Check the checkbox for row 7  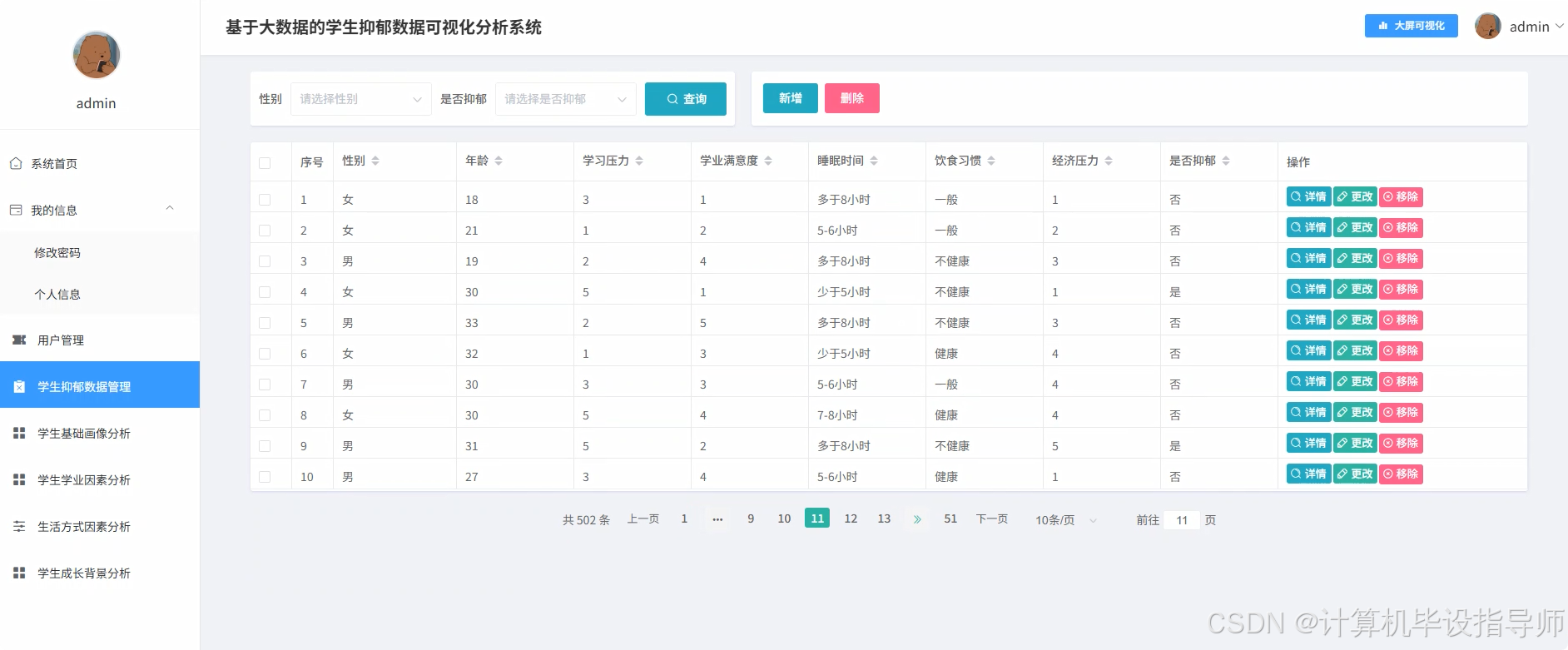click(265, 385)
